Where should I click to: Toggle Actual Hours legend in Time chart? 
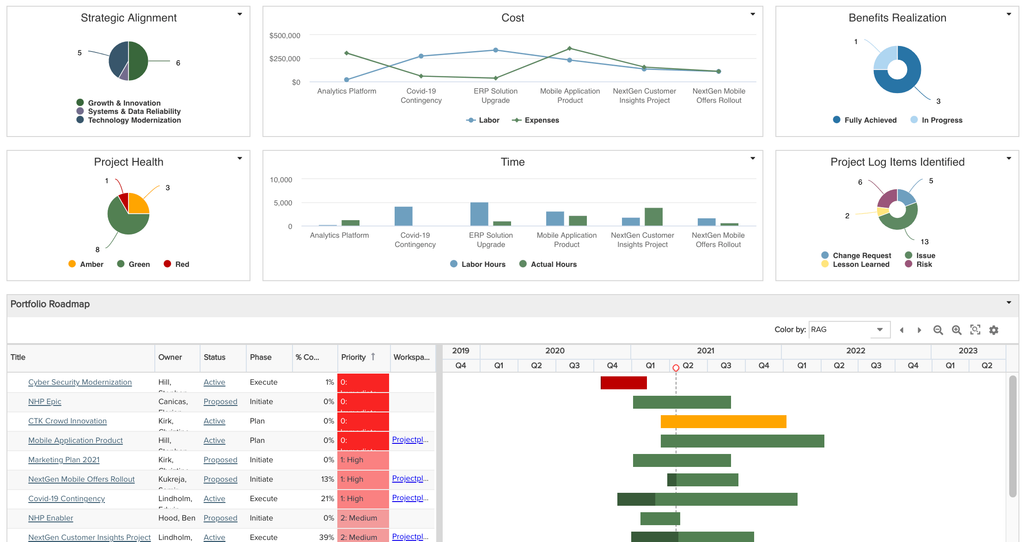click(548, 264)
